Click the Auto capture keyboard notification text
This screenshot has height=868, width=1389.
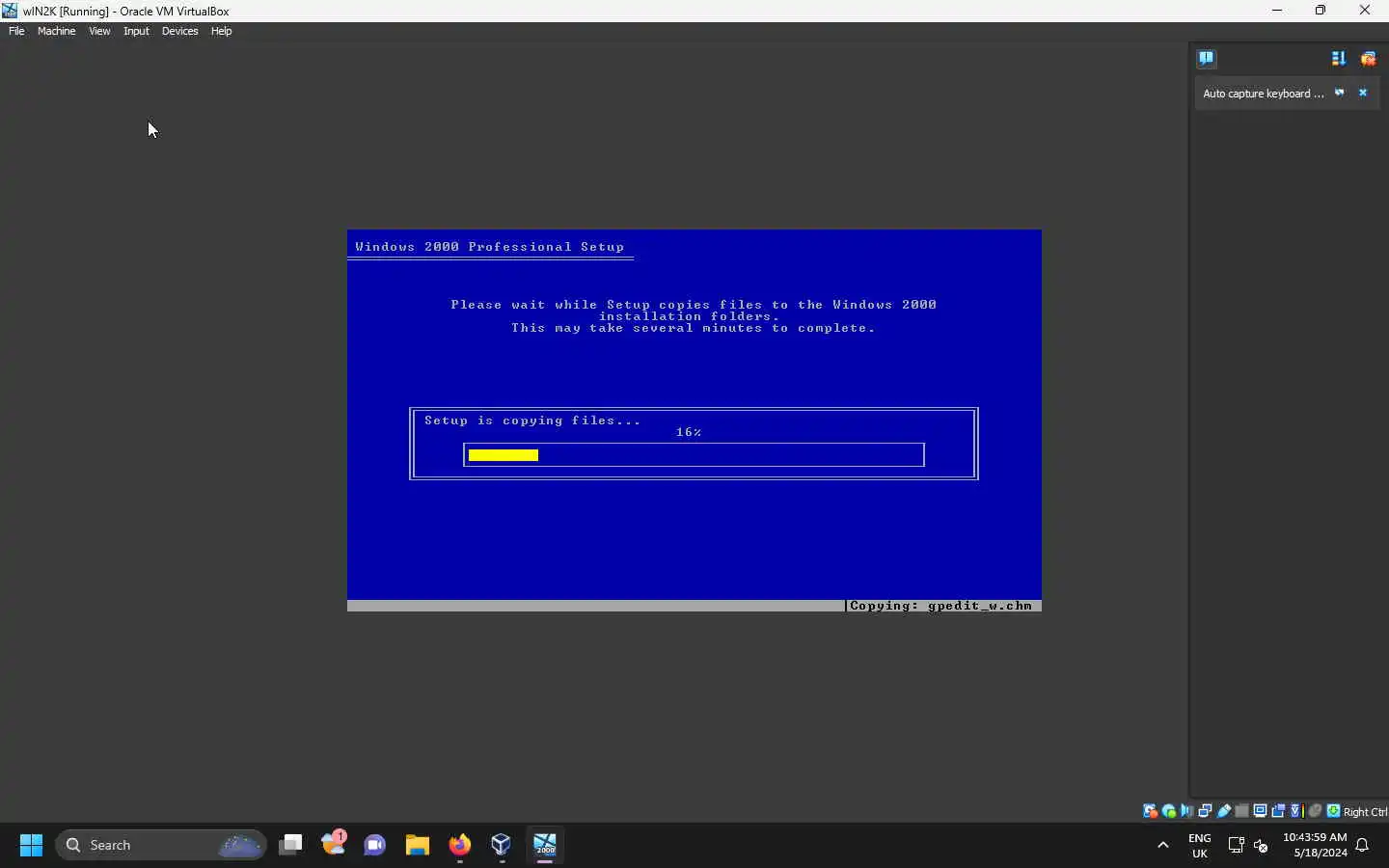[x=1263, y=94]
